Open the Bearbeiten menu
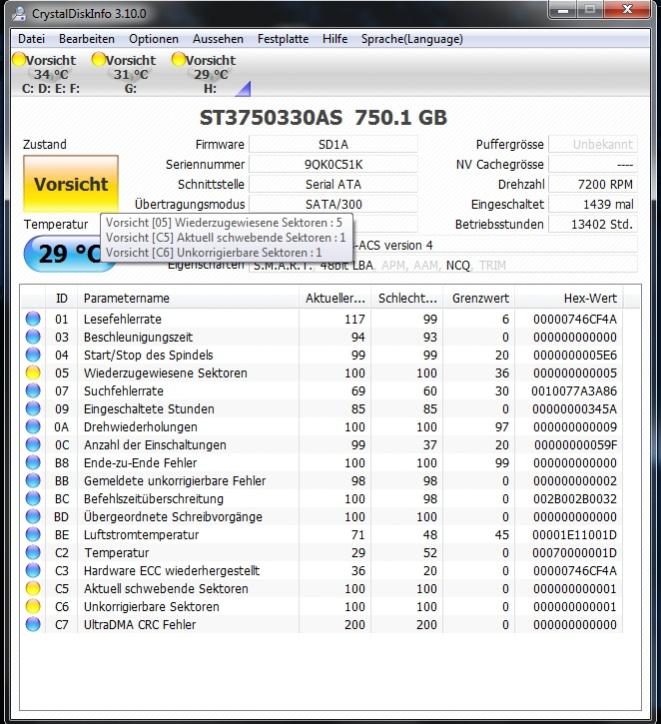661x724 pixels. [x=87, y=39]
